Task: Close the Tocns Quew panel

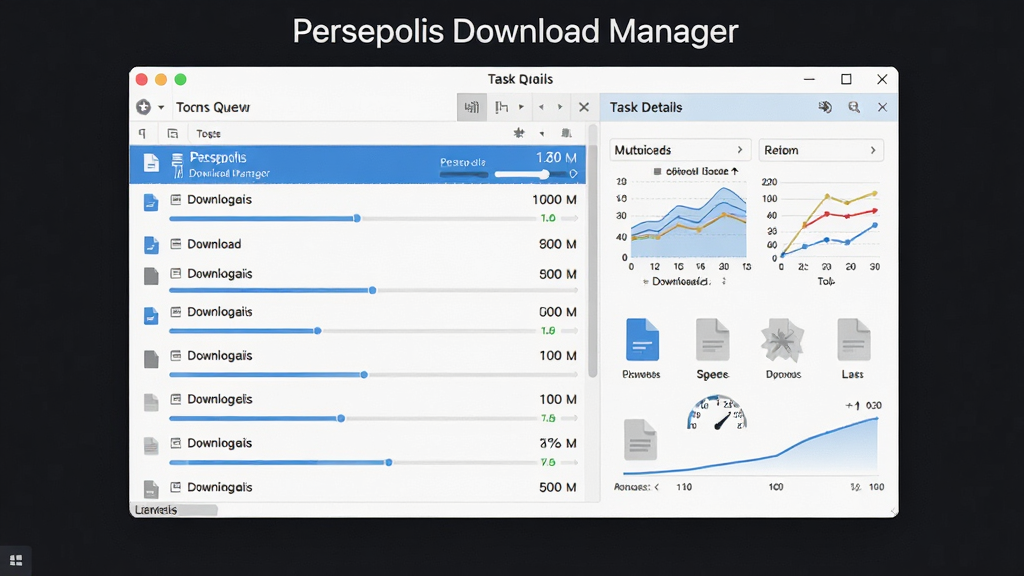Action: [x=584, y=107]
